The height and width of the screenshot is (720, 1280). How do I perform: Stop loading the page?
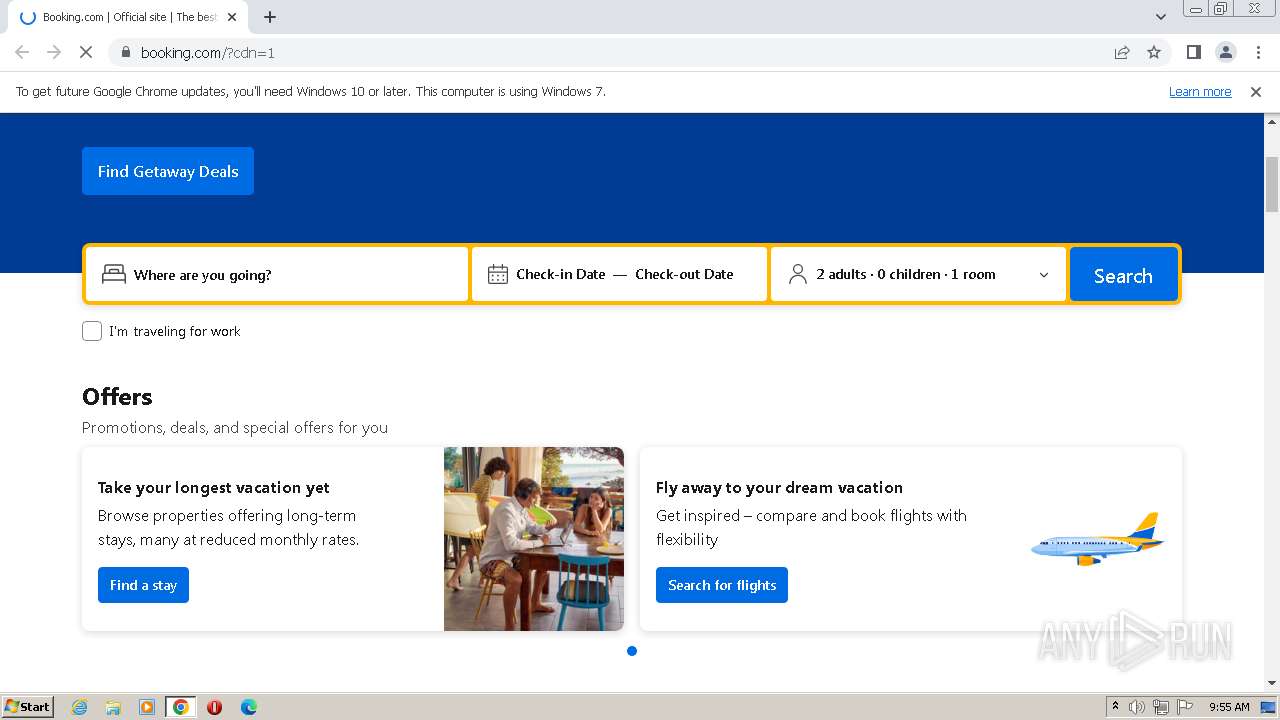click(x=86, y=52)
